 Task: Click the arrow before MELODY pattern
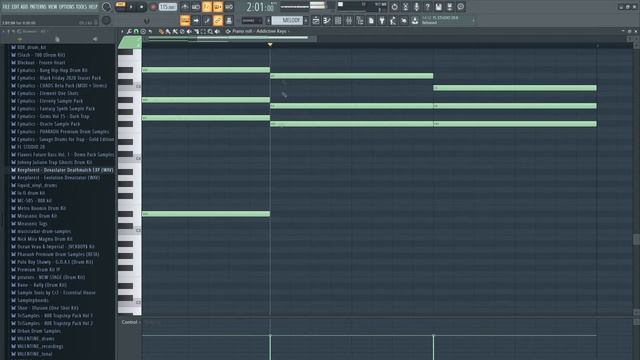(268, 20)
